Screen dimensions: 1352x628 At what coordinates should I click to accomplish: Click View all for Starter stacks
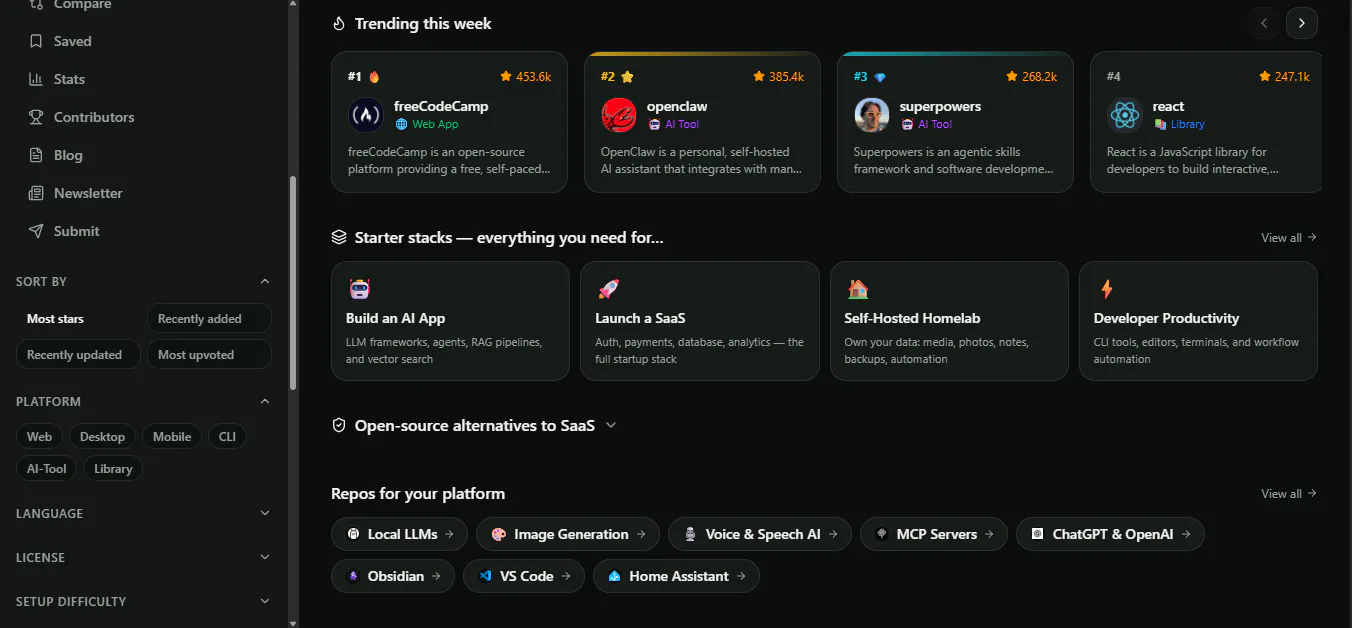click(1289, 238)
